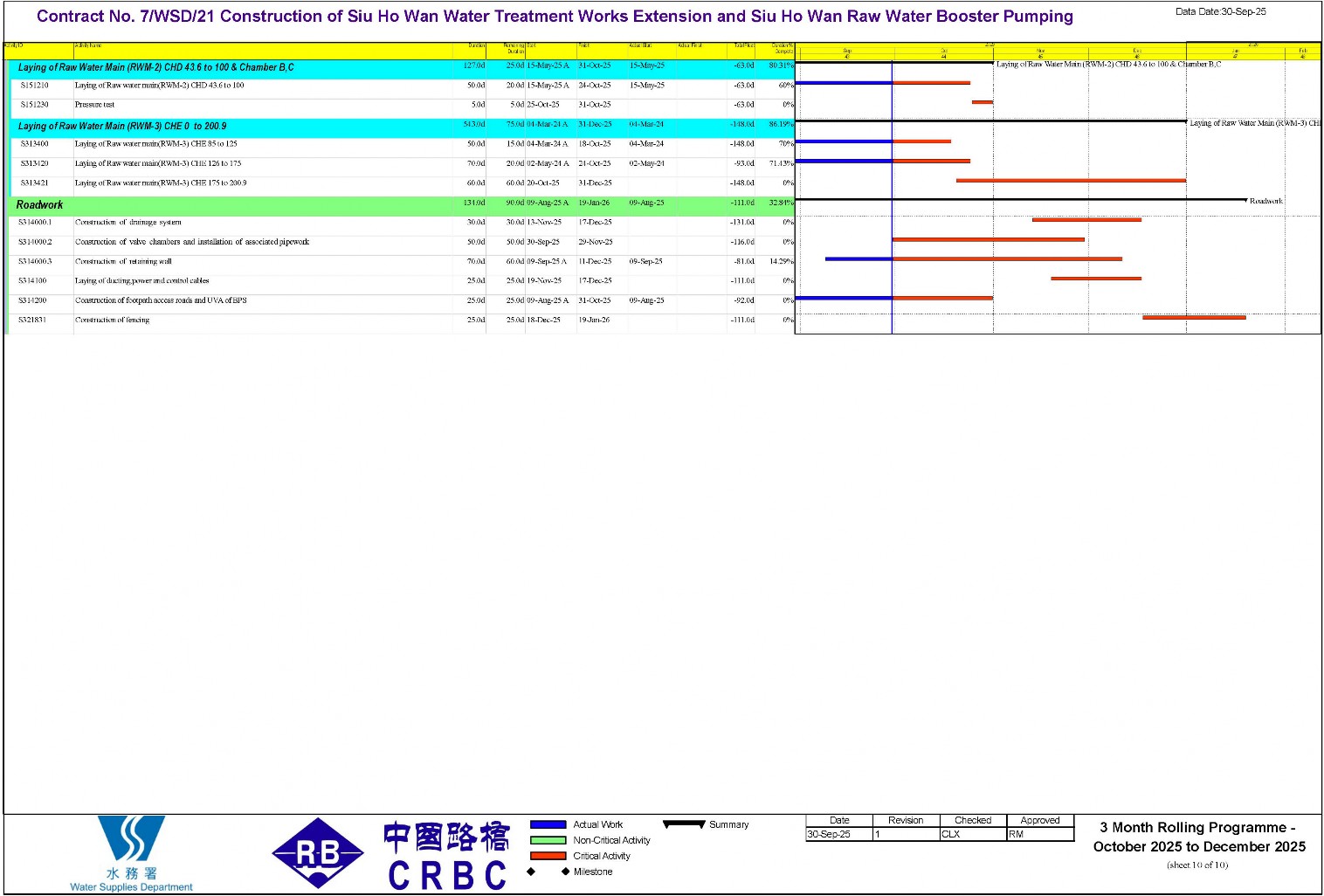Screen dimensions: 1324x896
Task: Click the 'Pressure test' activity name
Action: coord(94,105)
